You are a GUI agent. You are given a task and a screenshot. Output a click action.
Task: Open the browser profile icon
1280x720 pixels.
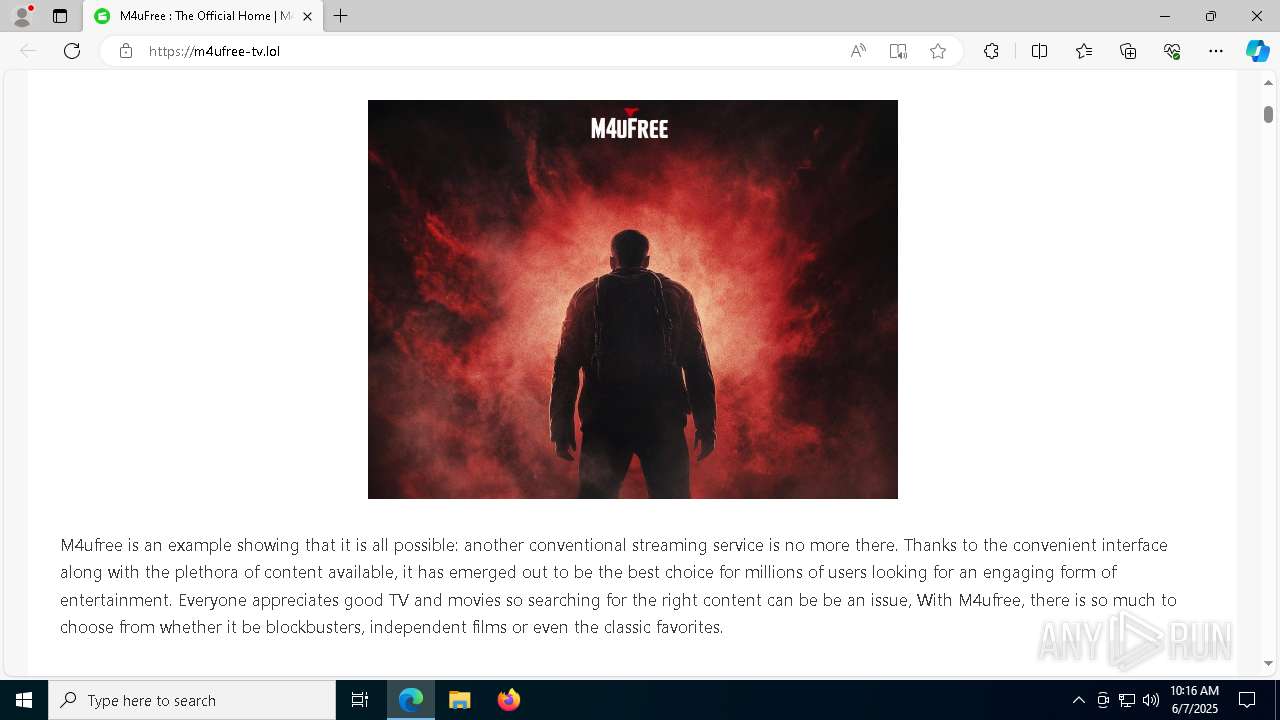pos(22,16)
